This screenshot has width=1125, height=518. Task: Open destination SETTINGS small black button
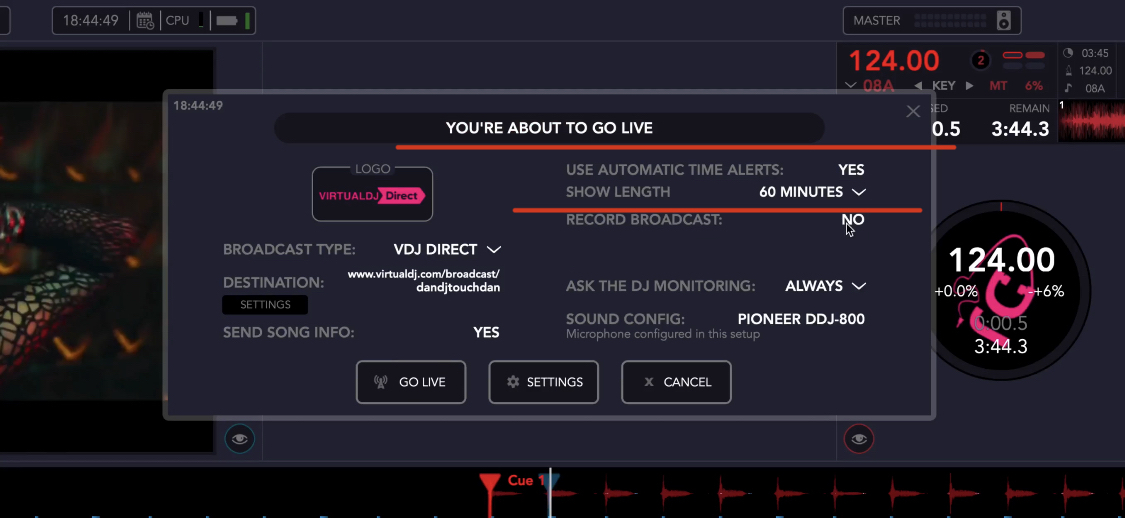coord(265,304)
